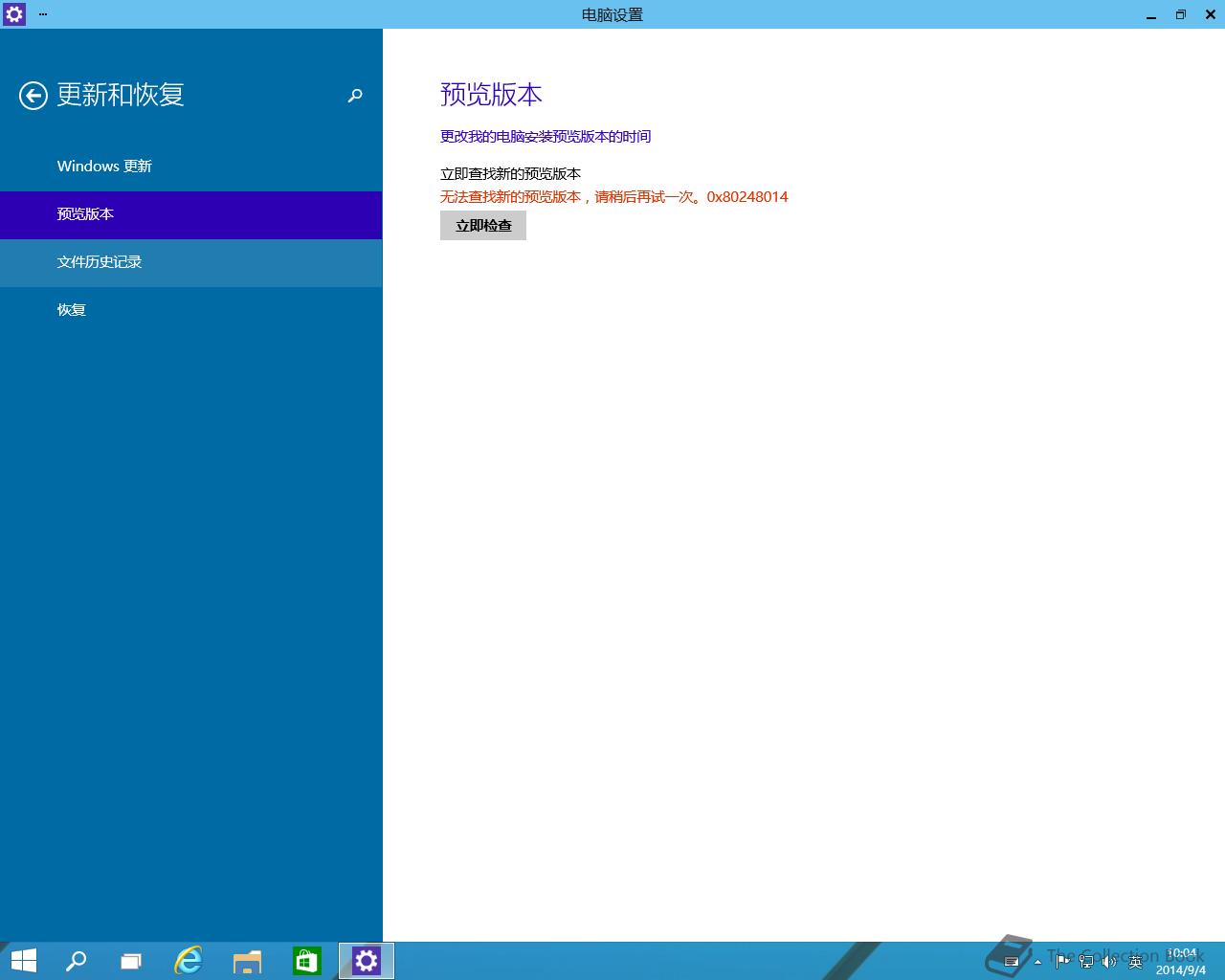Open volume speaker icon in tray
1225x980 pixels.
point(1109,962)
